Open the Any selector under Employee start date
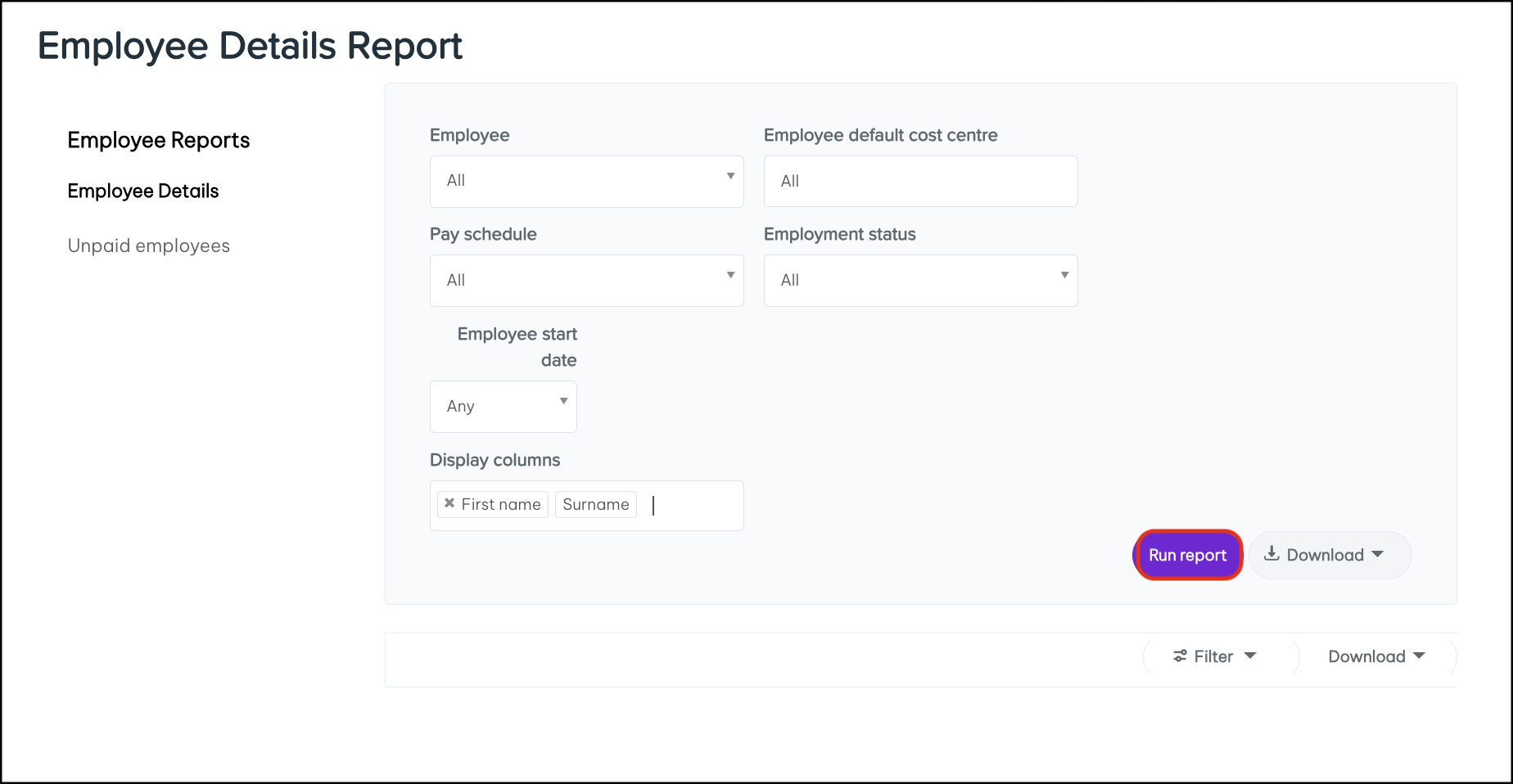The width and height of the screenshot is (1513, 784). 503,406
